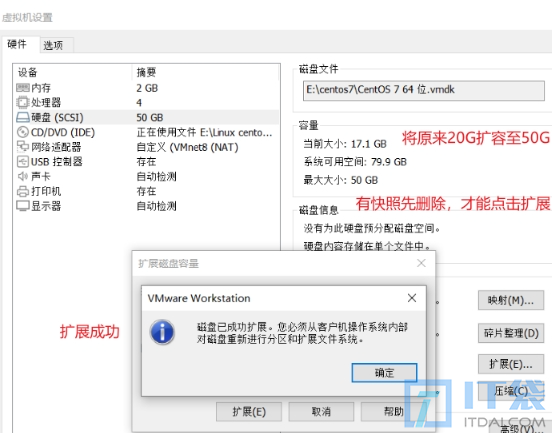Select the 内存 row label

coord(41,88)
